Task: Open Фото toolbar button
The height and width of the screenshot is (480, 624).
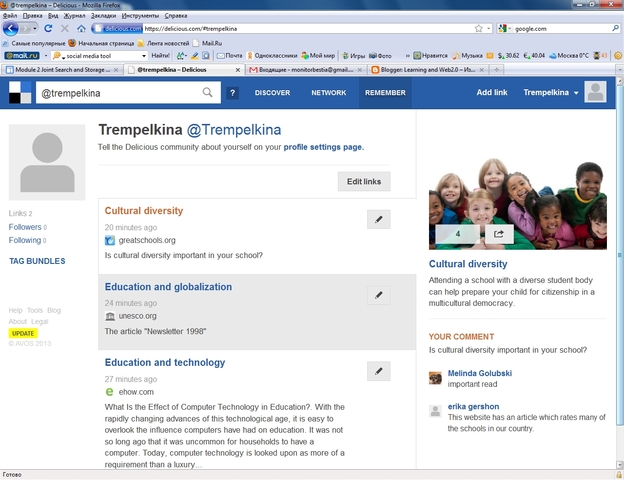Action: (380, 56)
